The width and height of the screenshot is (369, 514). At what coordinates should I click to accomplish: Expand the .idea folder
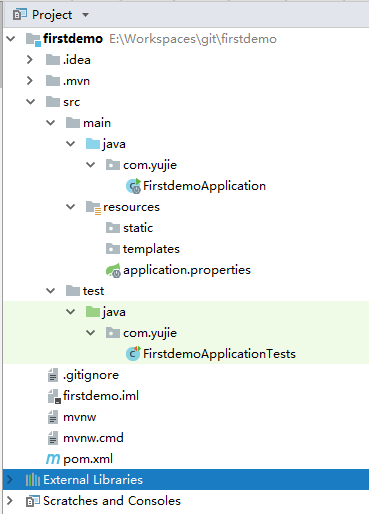pos(30,60)
